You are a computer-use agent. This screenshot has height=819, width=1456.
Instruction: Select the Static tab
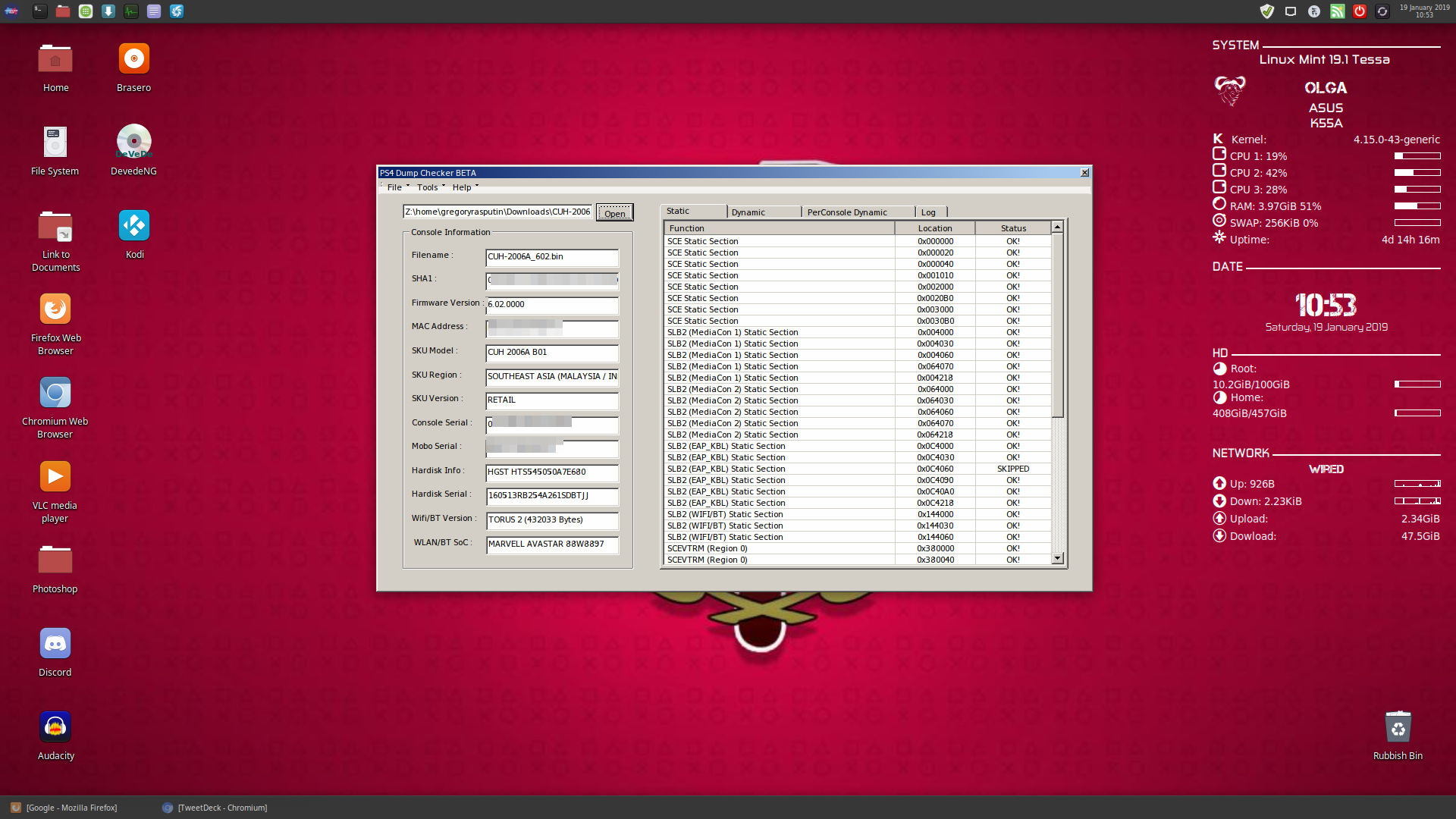692,211
